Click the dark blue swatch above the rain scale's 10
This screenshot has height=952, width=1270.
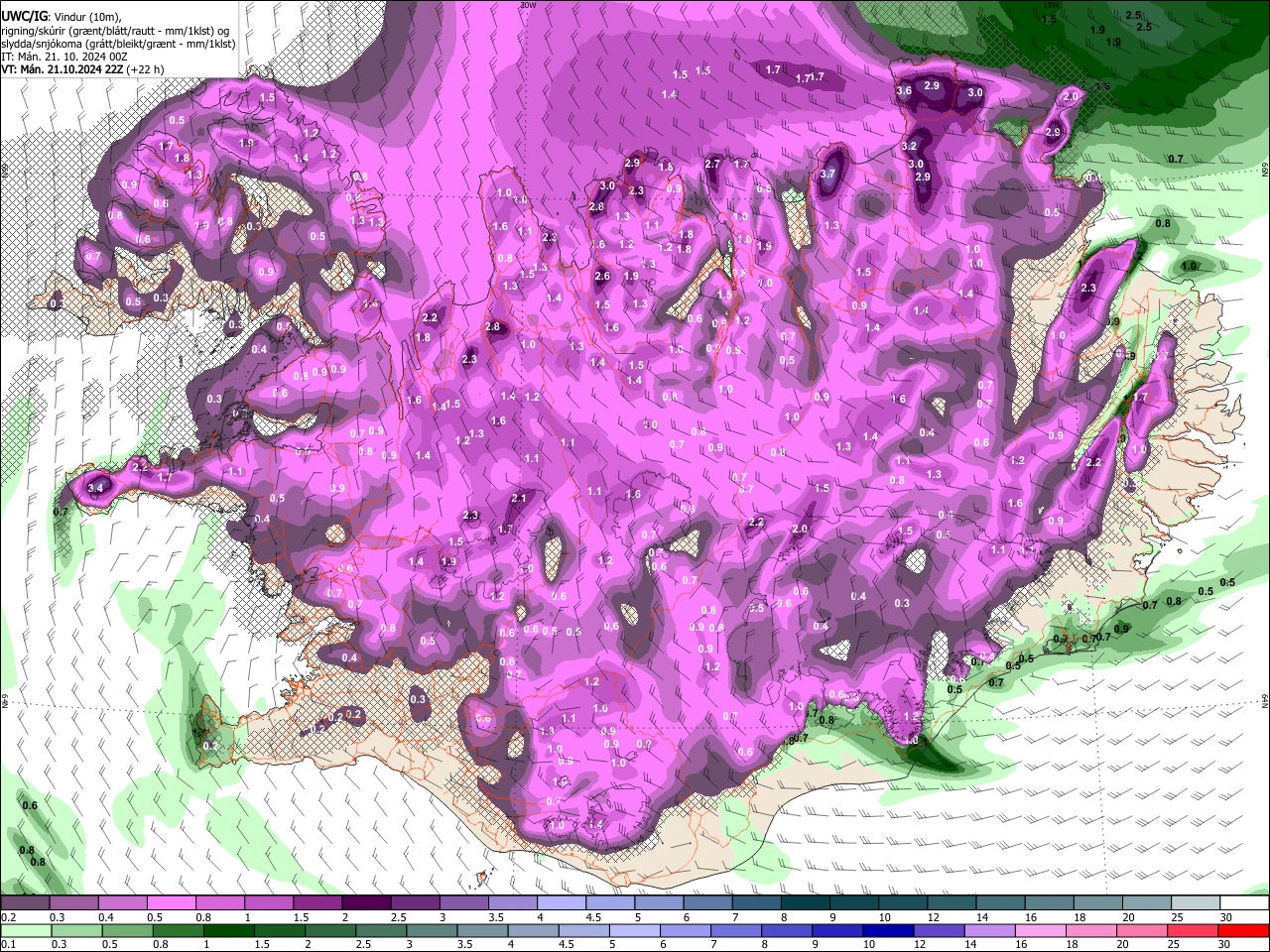click(x=888, y=931)
